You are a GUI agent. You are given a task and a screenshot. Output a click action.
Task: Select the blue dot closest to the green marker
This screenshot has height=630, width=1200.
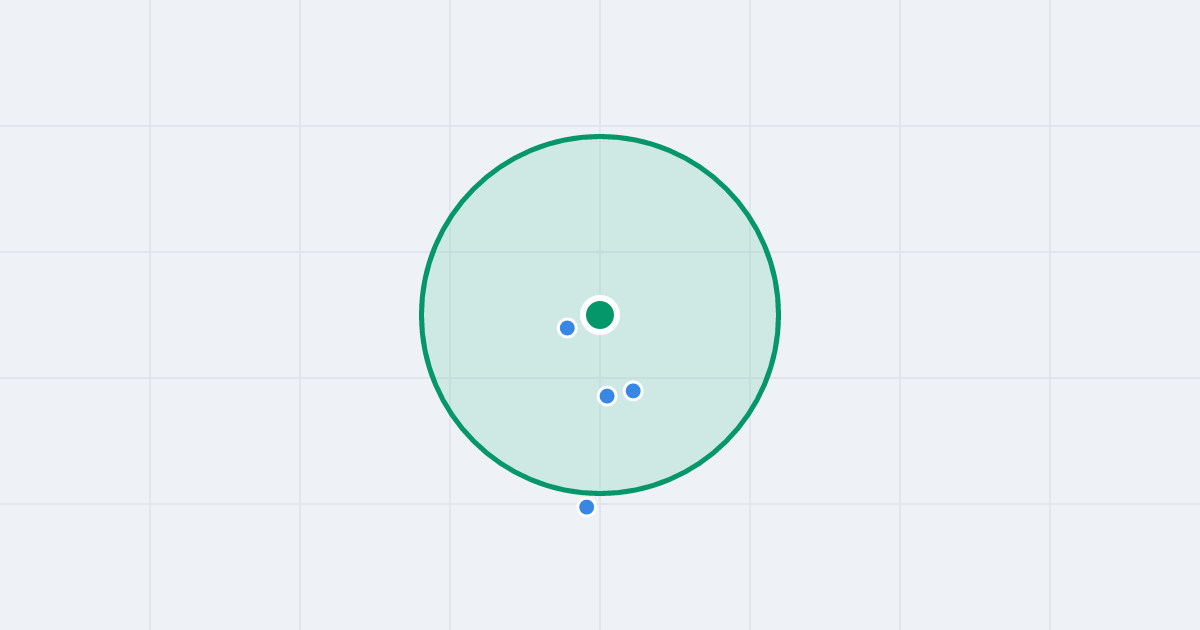(x=567, y=328)
